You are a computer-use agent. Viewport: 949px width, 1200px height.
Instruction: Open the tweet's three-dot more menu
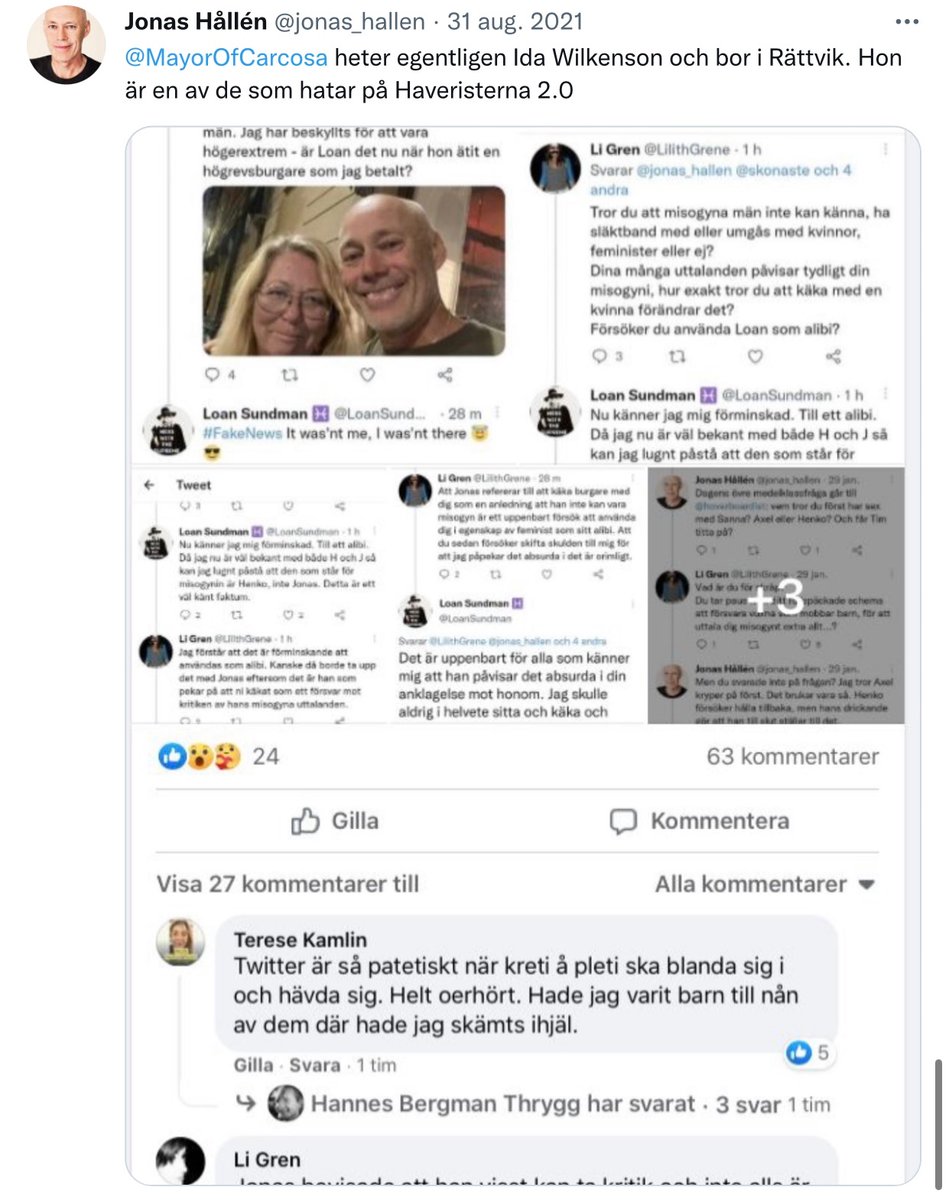(x=906, y=21)
